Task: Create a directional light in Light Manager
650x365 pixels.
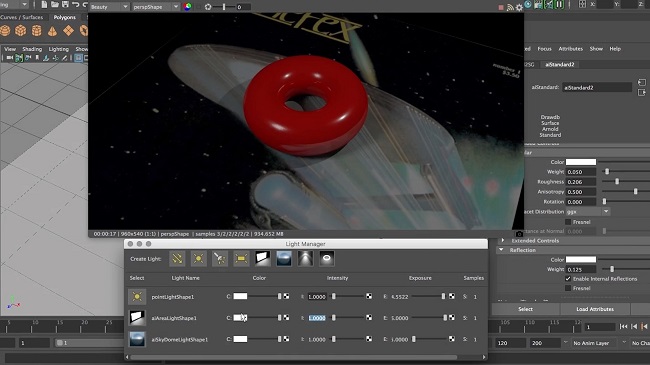Action: 177,259
